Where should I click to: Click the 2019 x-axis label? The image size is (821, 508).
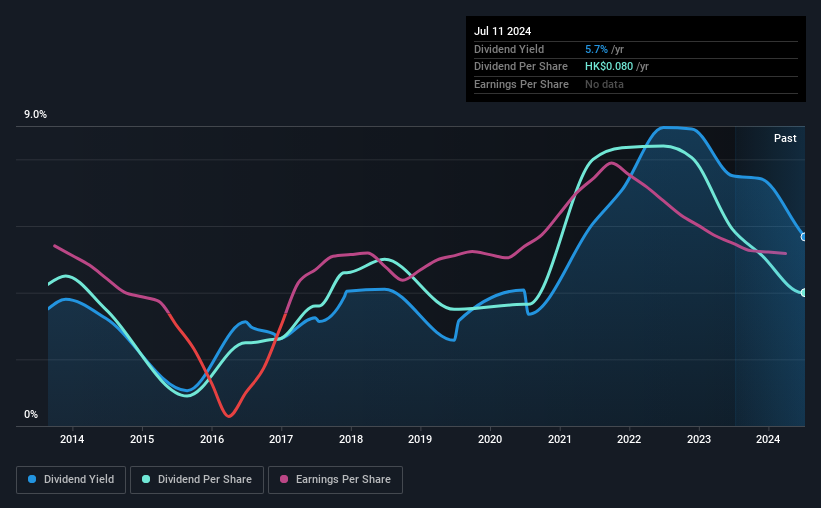[x=420, y=439]
